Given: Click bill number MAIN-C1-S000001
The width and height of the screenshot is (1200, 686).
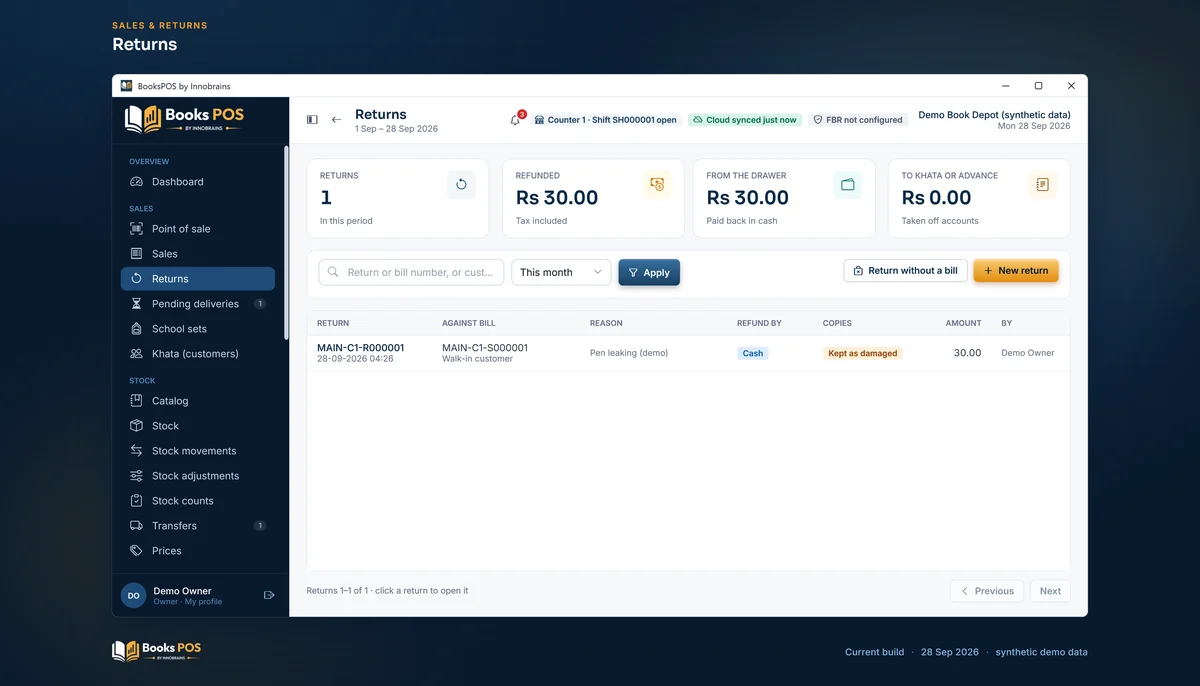Looking at the screenshot, I should point(485,348).
